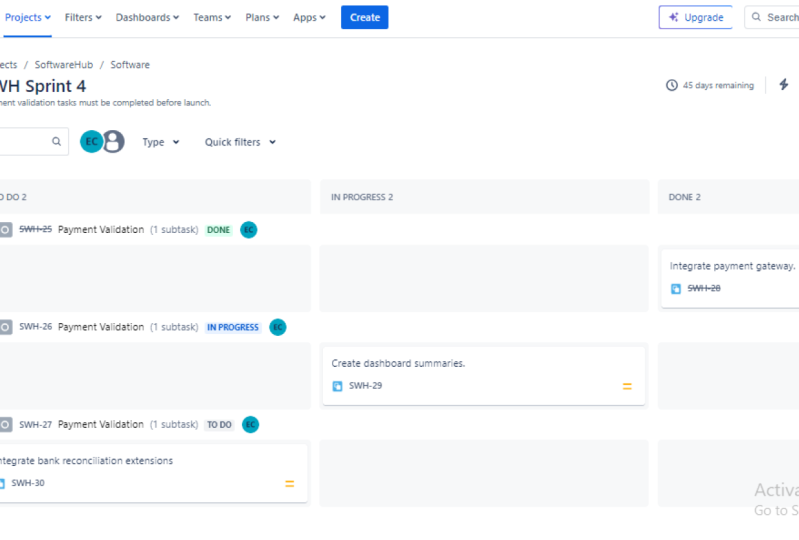Screen dimensions: 799x540
Task: Open the SWH-28 issue key
Action: point(704,288)
